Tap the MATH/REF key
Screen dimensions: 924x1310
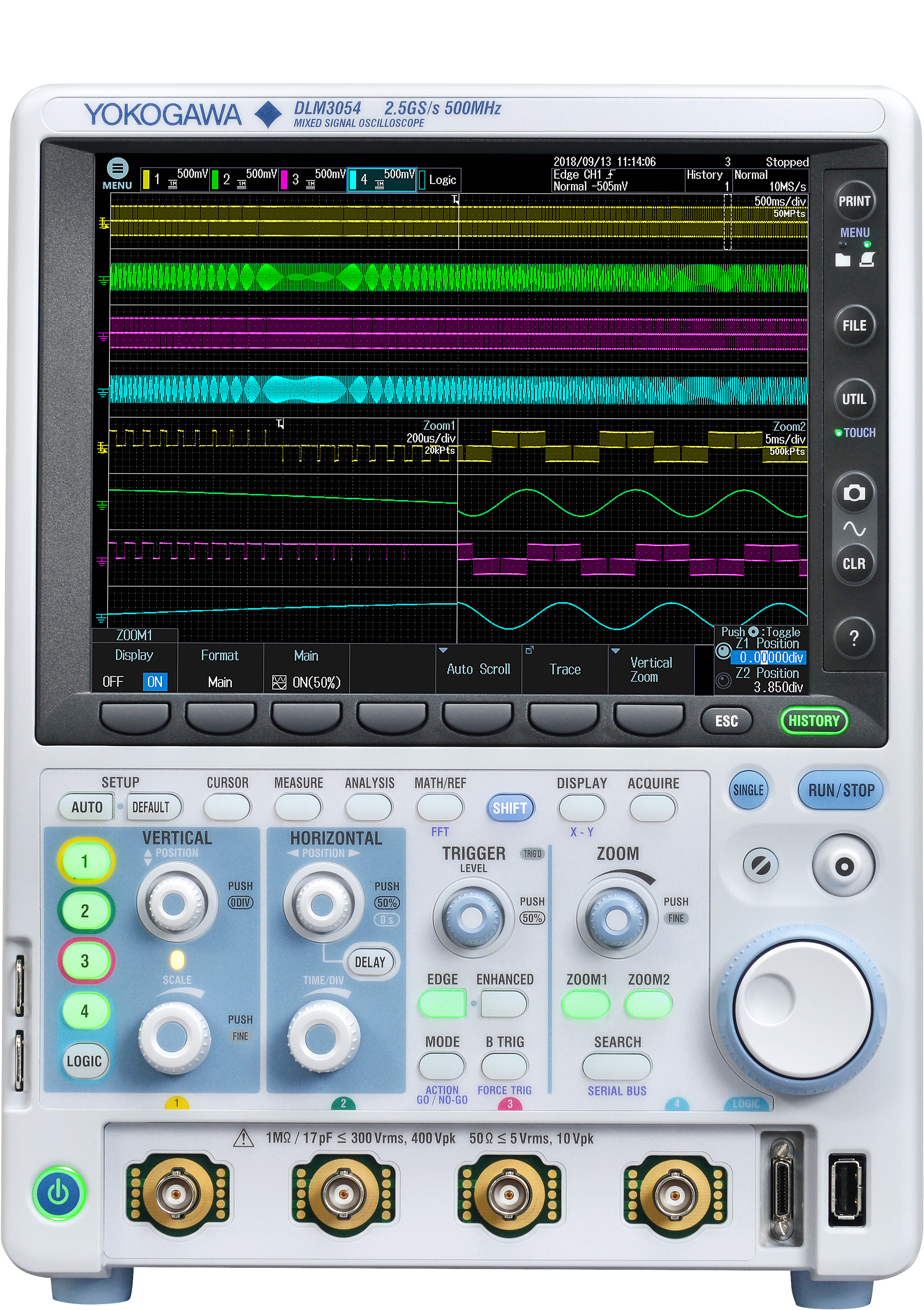(440, 808)
